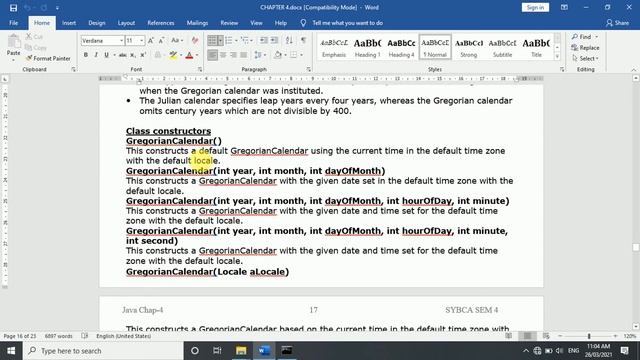The width and height of the screenshot is (640, 360).
Task: Apply subscript formatting
Action: click(x=132, y=55)
